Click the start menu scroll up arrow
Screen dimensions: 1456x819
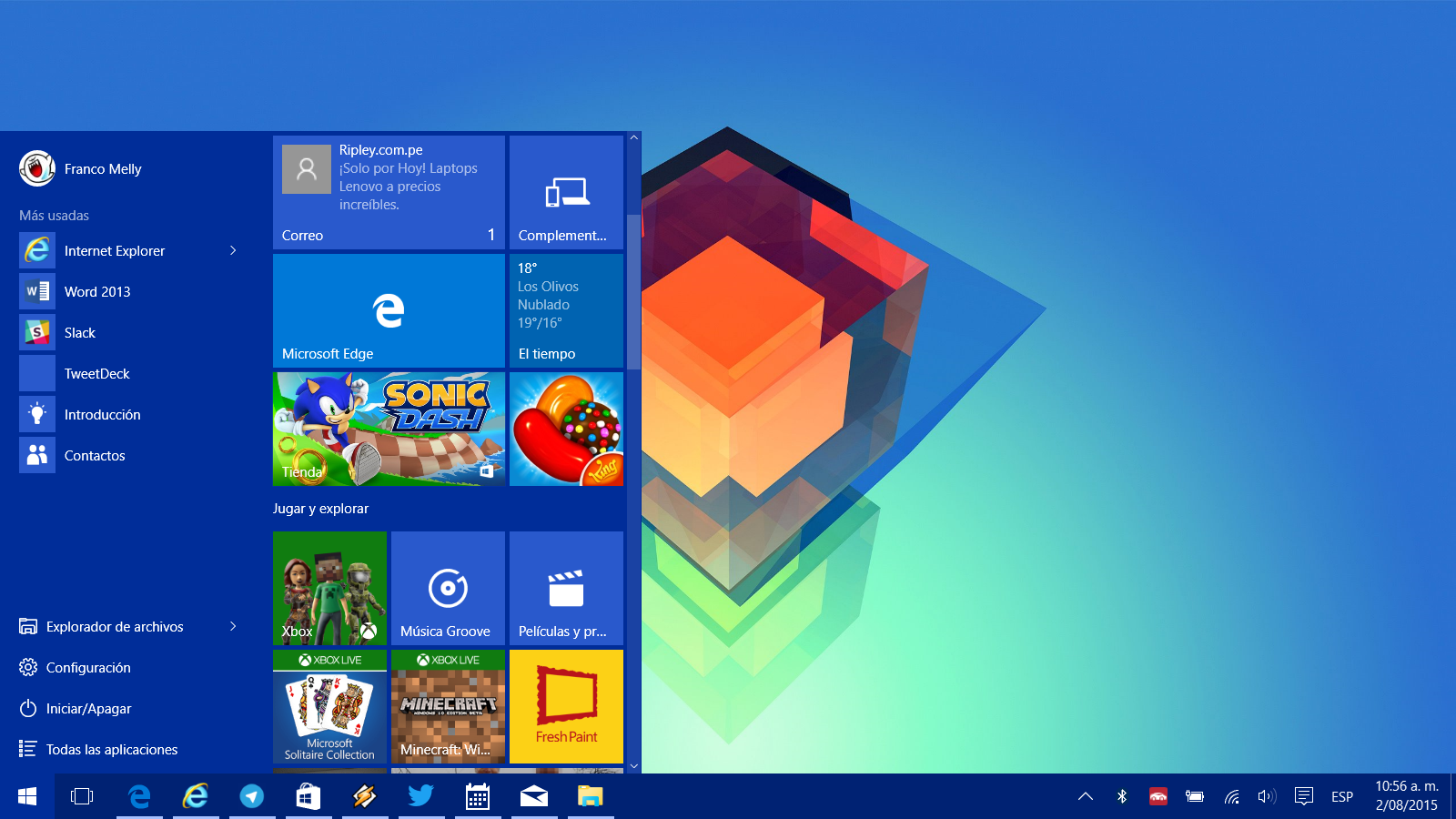pyautogui.click(x=634, y=137)
